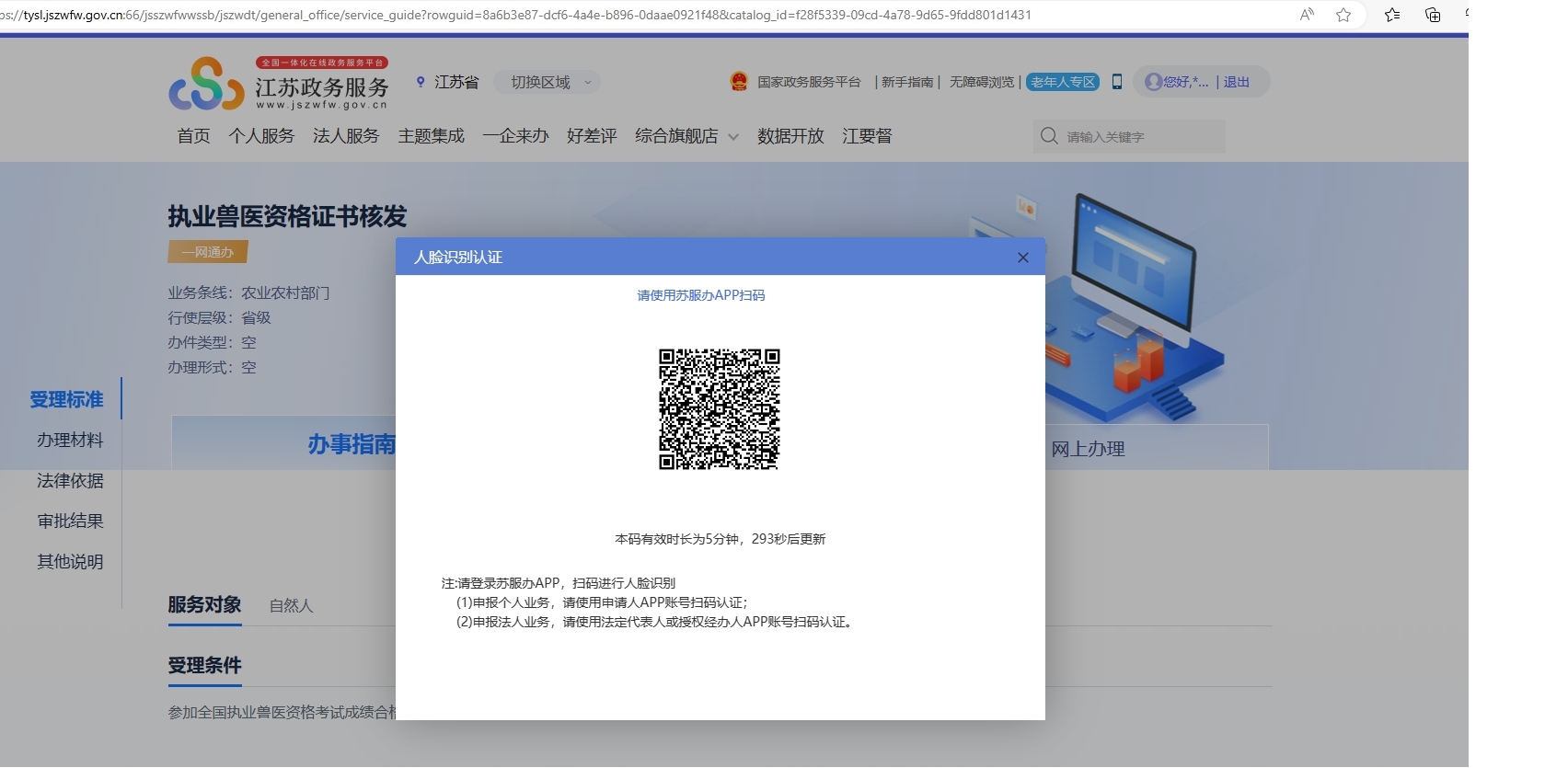Click the browser address bar URL

pyautogui.click(x=515, y=15)
